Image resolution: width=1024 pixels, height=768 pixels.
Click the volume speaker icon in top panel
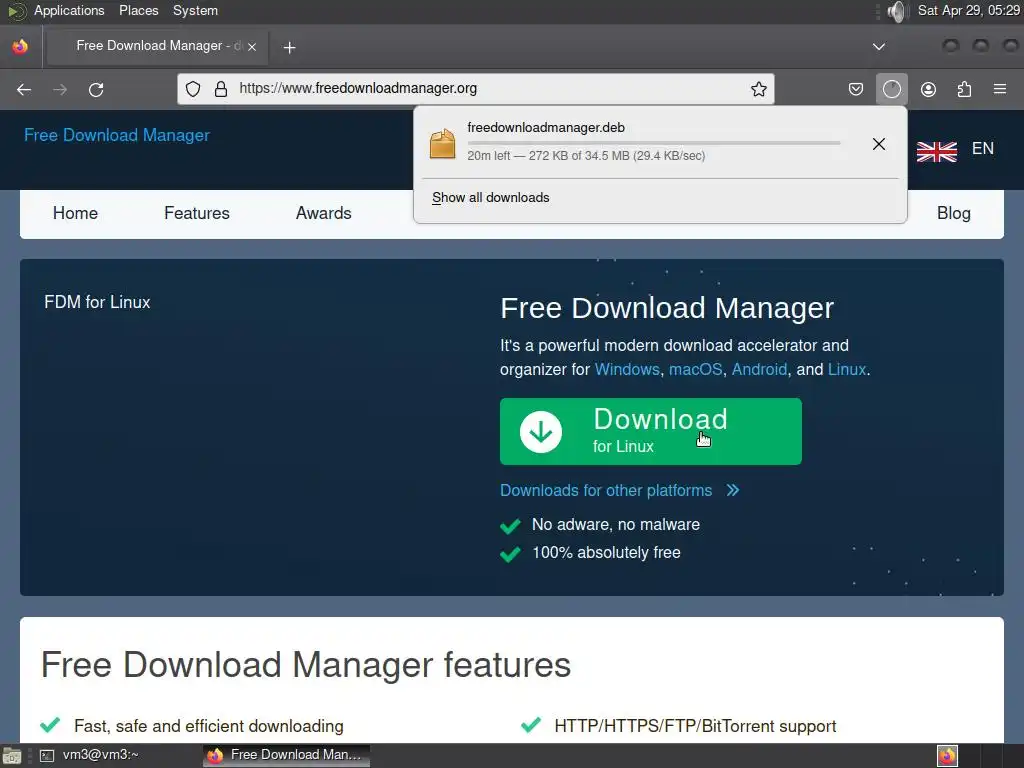(897, 11)
